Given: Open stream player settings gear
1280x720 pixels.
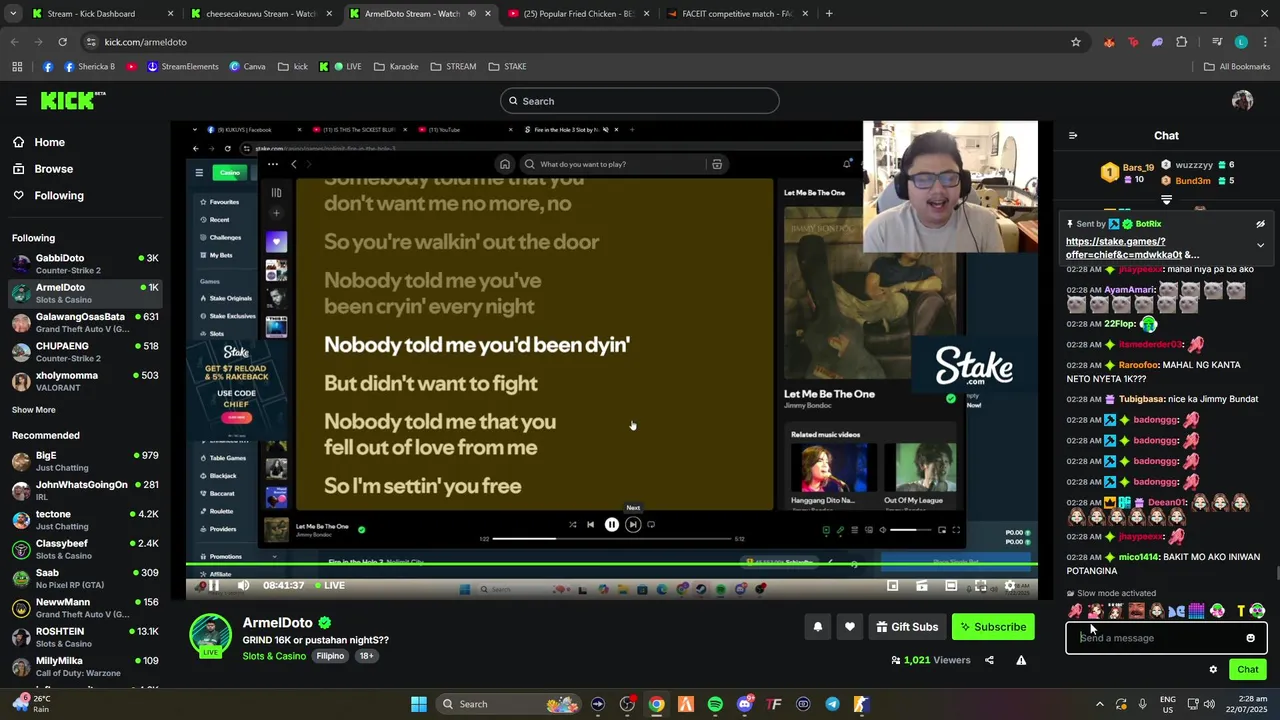Looking at the screenshot, I should [x=1010, y=586].
